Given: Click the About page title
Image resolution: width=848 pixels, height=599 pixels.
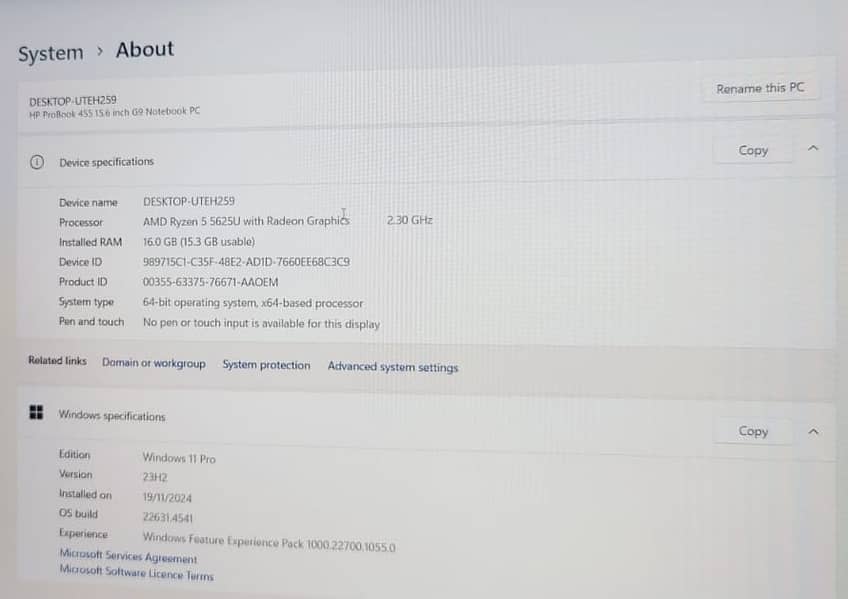Looking at the screenshot, I should (x=144, y=49).
